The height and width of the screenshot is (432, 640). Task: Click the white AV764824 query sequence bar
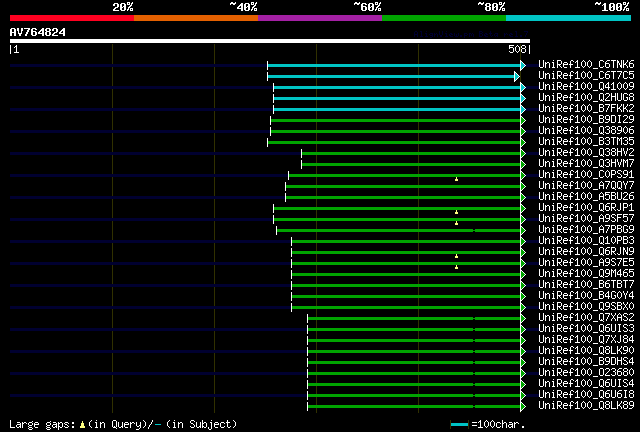click(x=270, y=41)
